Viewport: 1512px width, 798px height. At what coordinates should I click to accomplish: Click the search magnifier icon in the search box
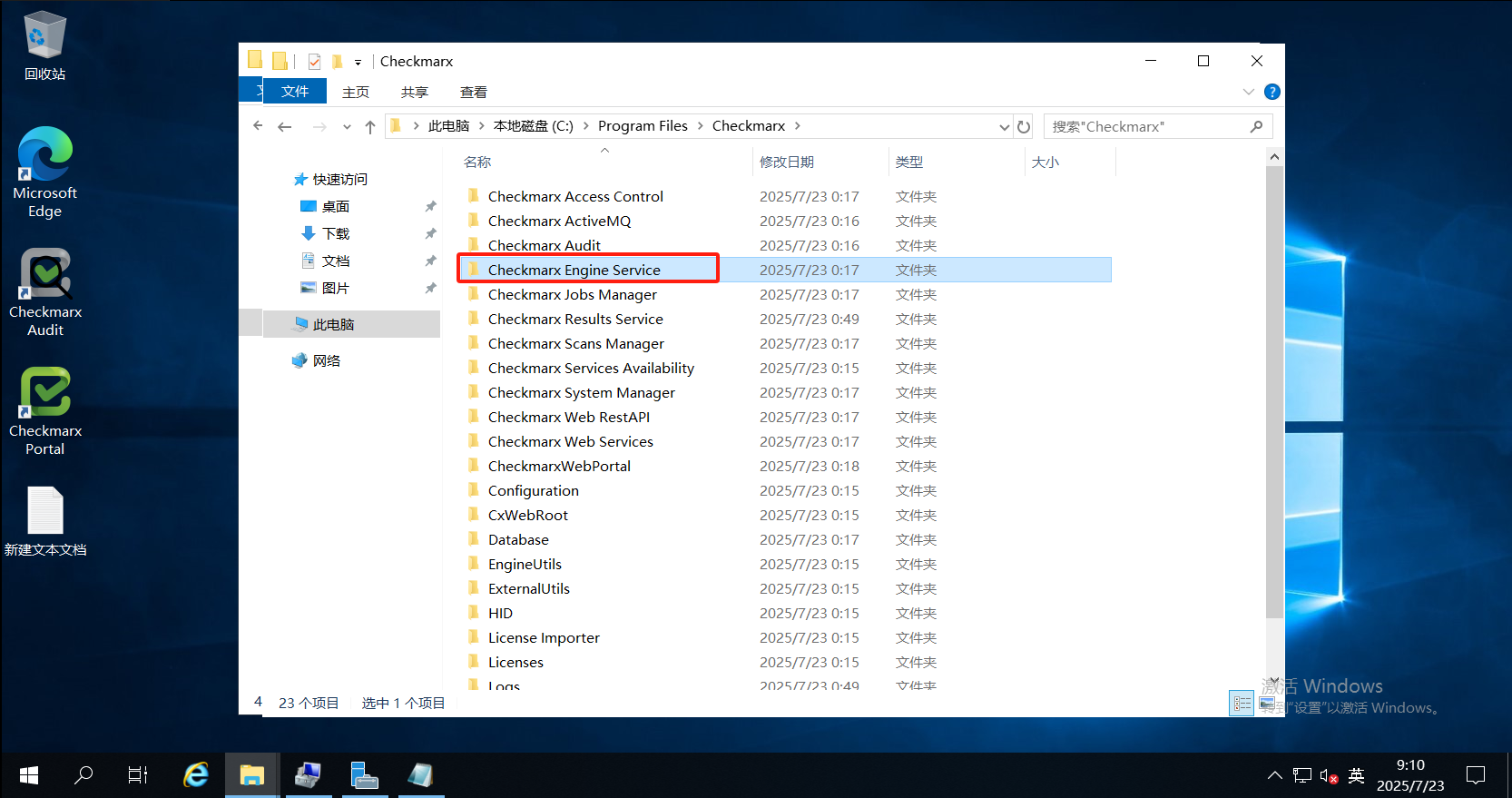[1257, 126]
